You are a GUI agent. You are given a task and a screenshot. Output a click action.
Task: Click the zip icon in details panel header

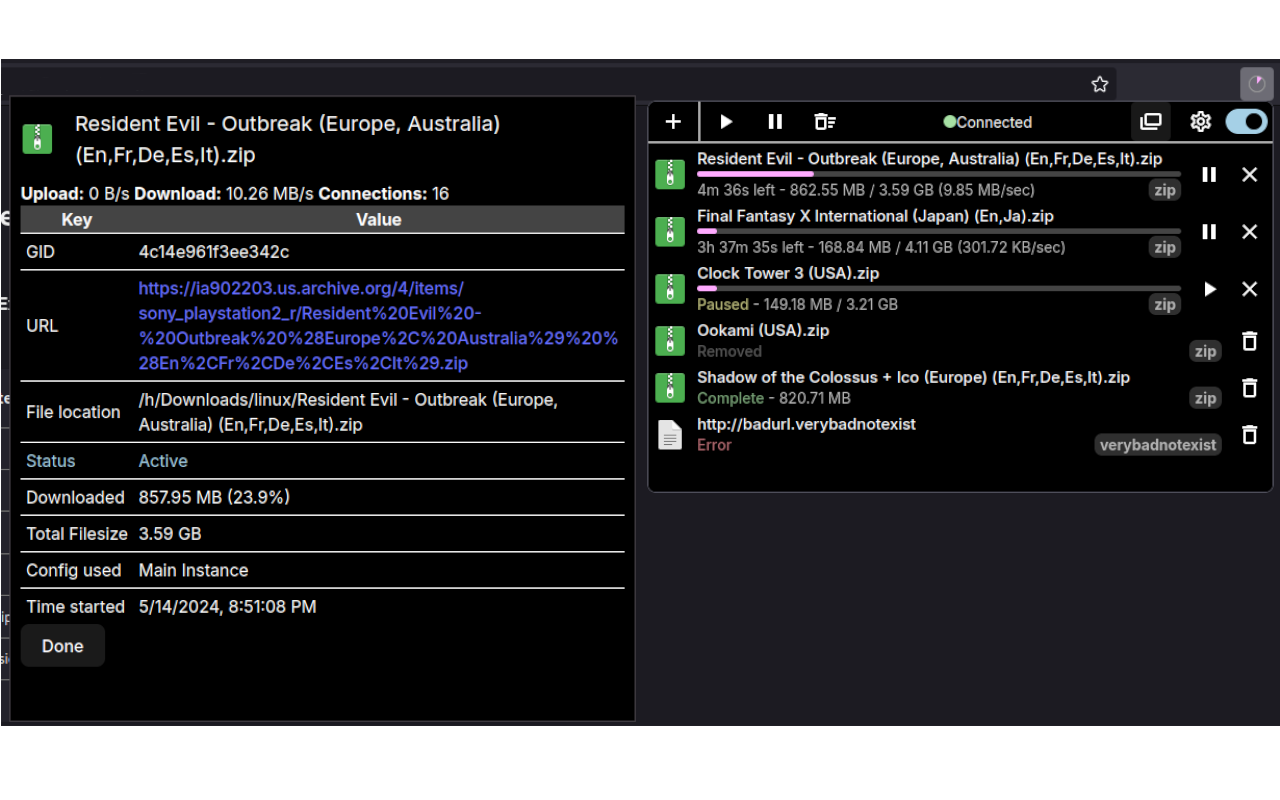tap(37, 139)
